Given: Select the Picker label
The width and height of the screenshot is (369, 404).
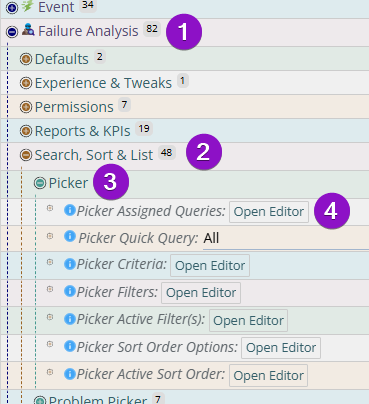Looking at the screenshot, I should (x=68, y=183).
